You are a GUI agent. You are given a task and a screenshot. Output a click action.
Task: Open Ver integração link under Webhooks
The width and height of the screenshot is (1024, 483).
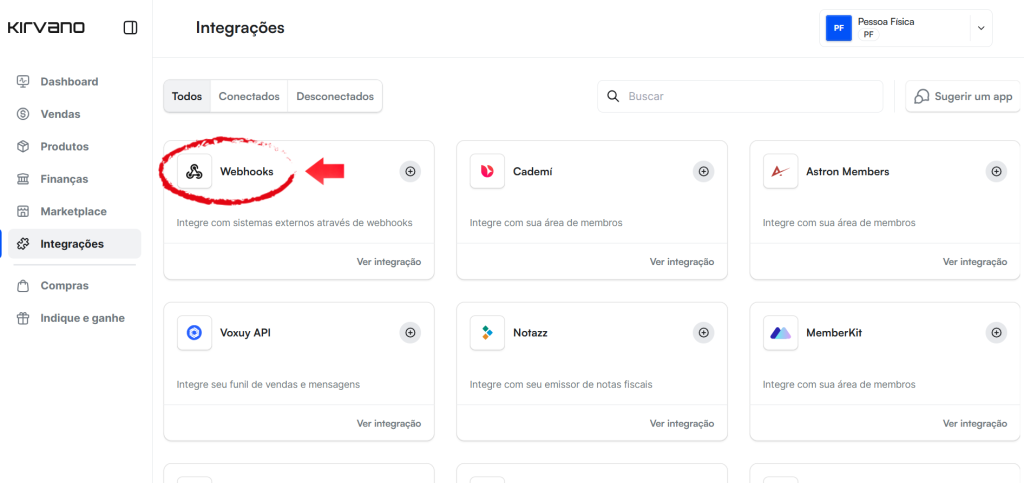[x=389, y=262]
